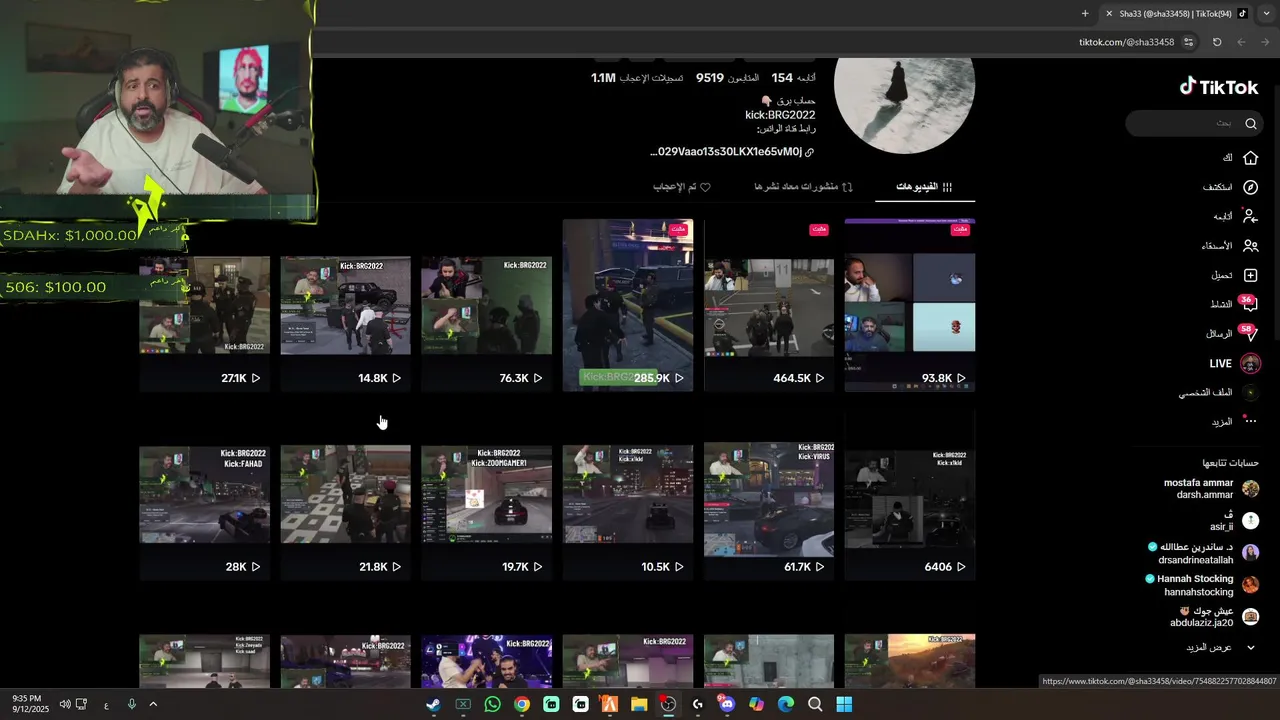Open followed account drsandrineatallah

[1205, 553]
